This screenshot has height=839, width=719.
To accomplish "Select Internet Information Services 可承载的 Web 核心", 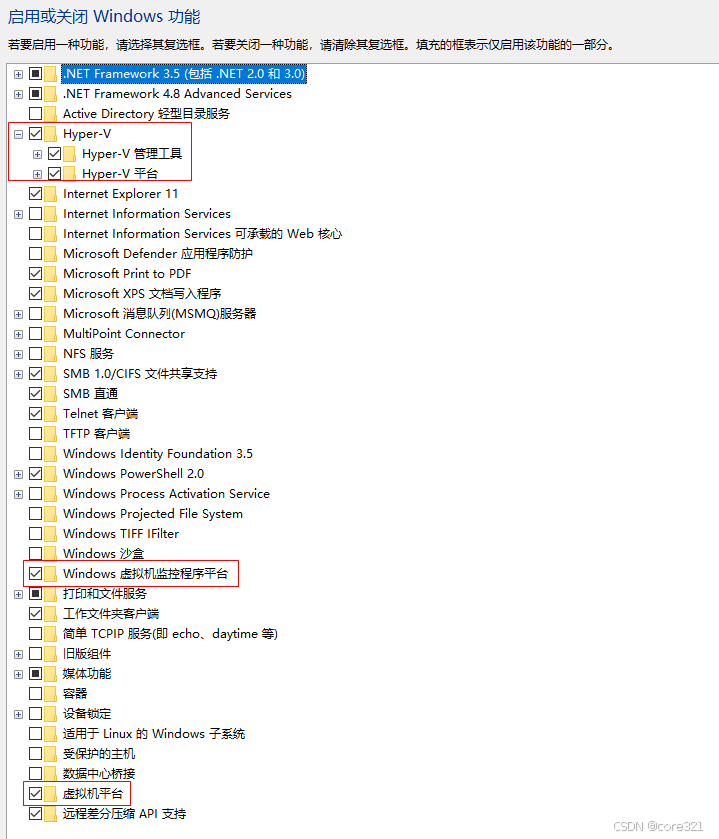I will [x=202, y=234].
